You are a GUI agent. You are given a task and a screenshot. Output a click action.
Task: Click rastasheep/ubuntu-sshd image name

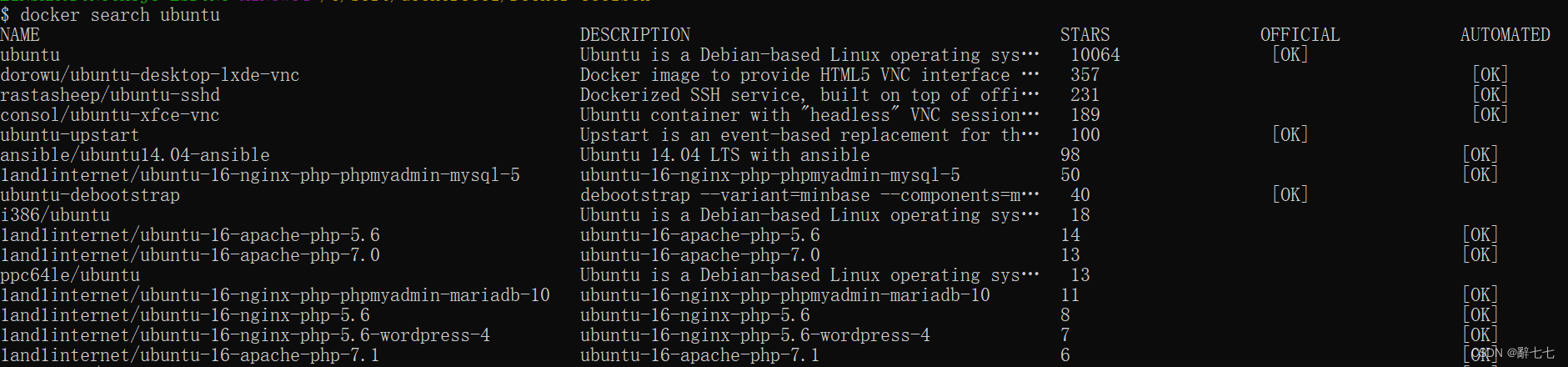click(110, 95)
